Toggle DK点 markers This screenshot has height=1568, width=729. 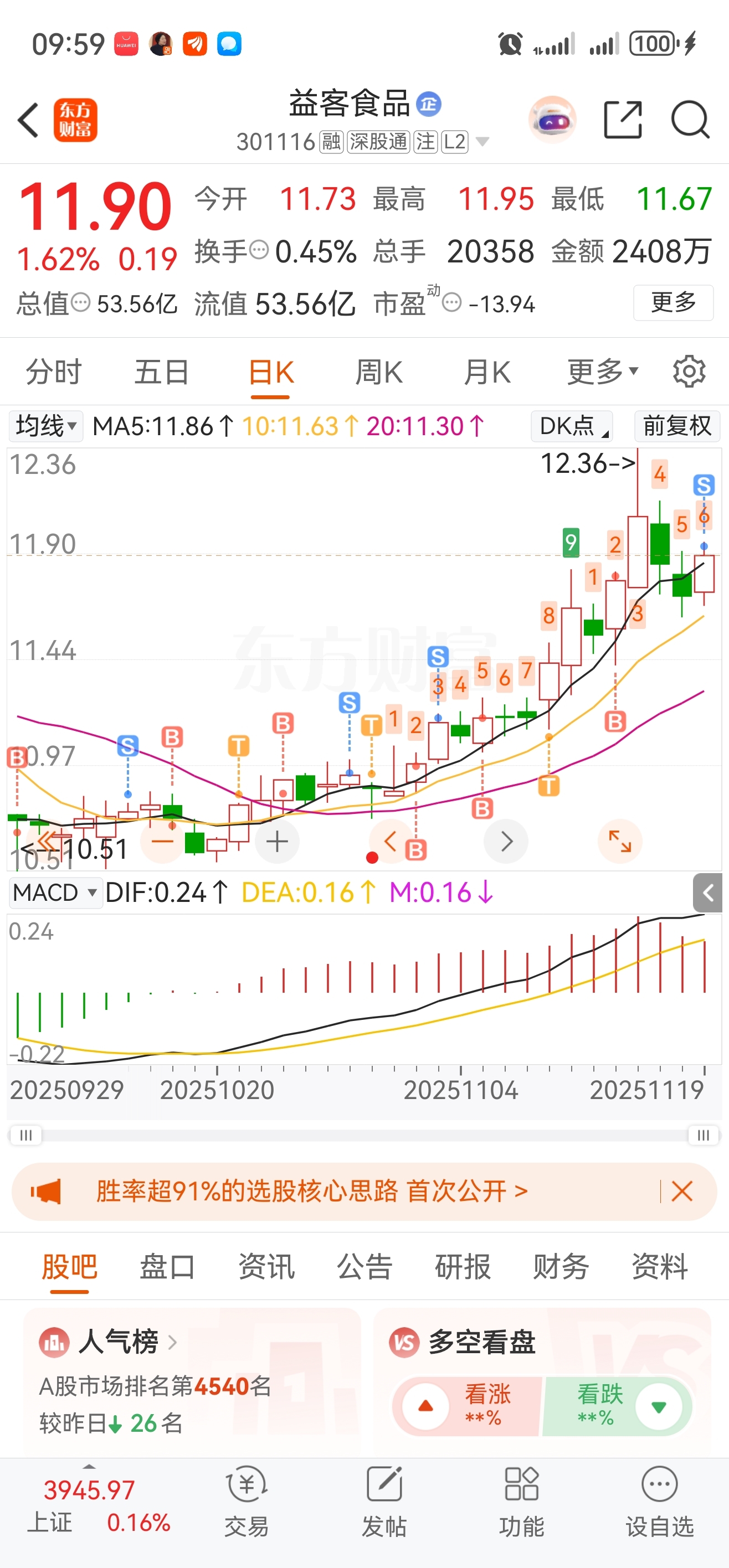(x=572, y=425)
